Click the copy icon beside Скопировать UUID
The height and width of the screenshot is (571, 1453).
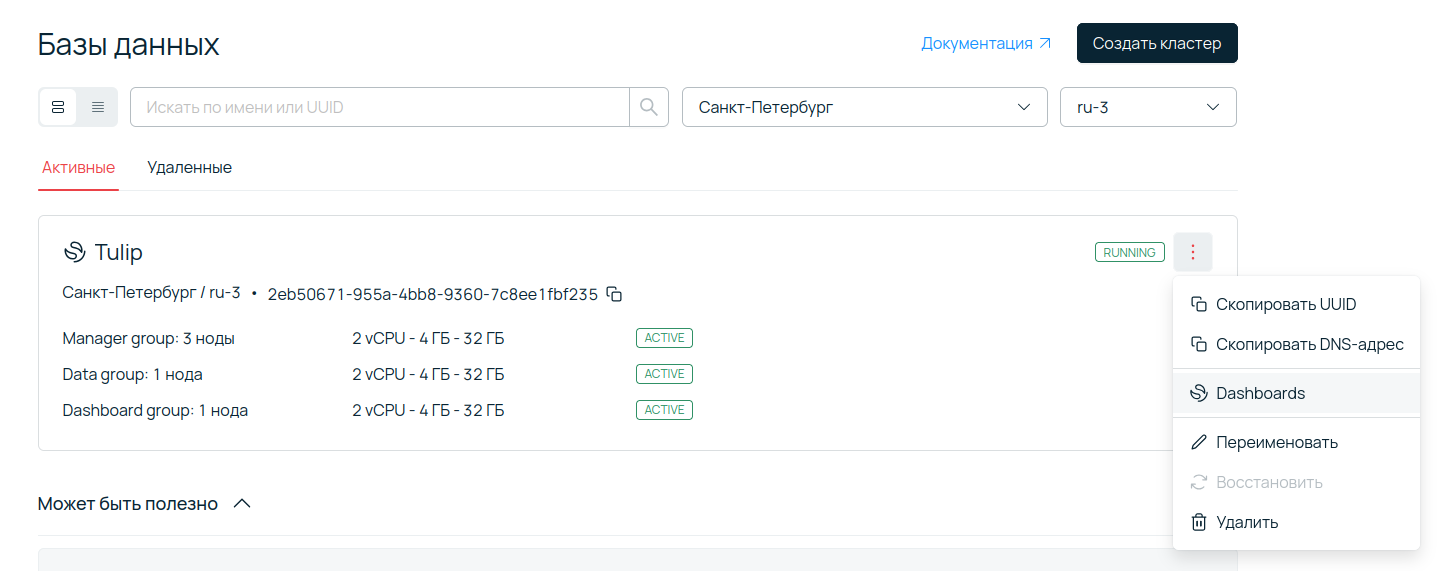(1198, 304)
